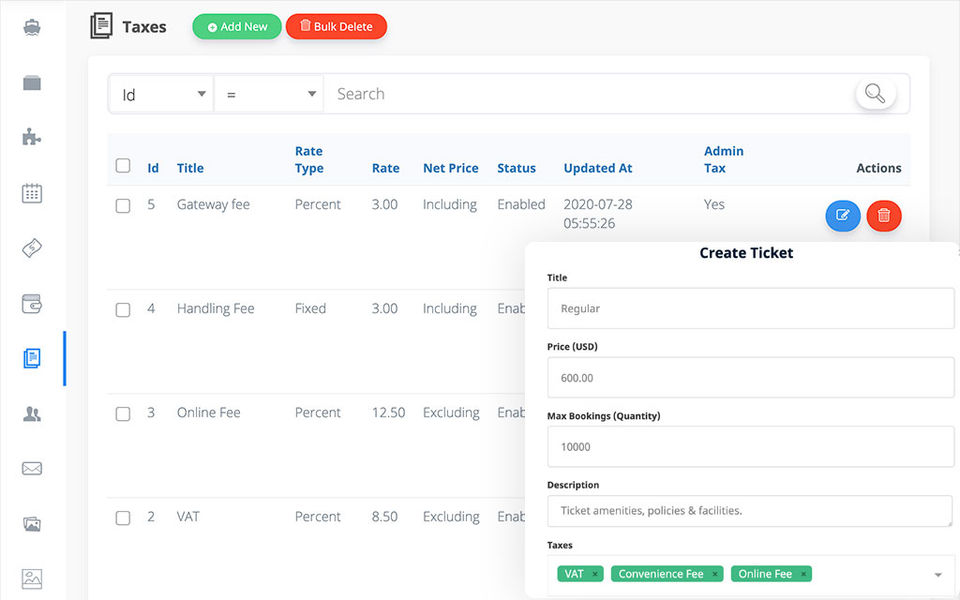
Task: Click the Description text area
Action: (750, 511)
